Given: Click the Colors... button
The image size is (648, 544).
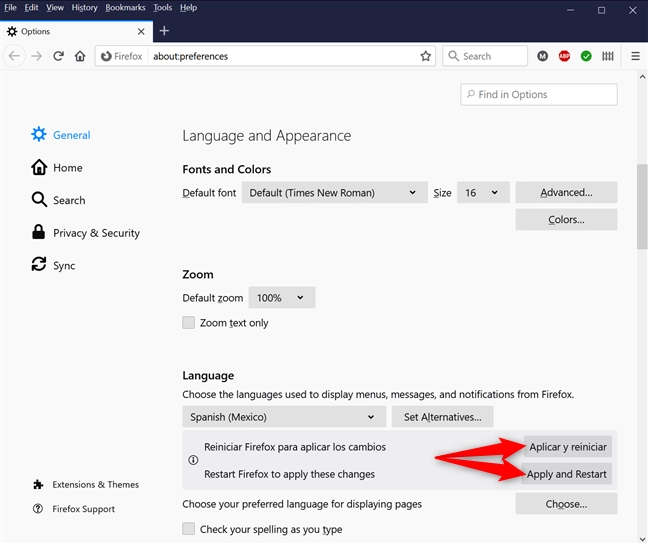Looking at the screenshot, I should pyautogui.click(x=566, y=220).
